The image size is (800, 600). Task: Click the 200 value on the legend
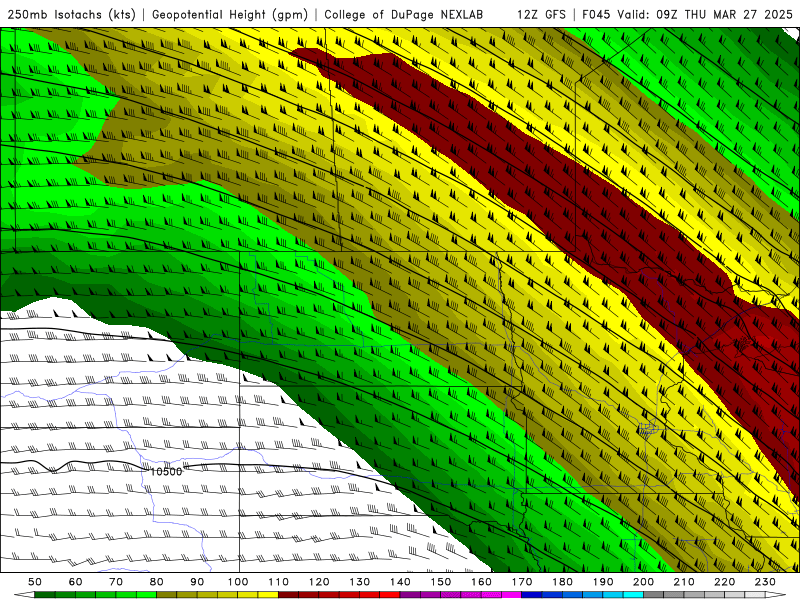[644, 582]
